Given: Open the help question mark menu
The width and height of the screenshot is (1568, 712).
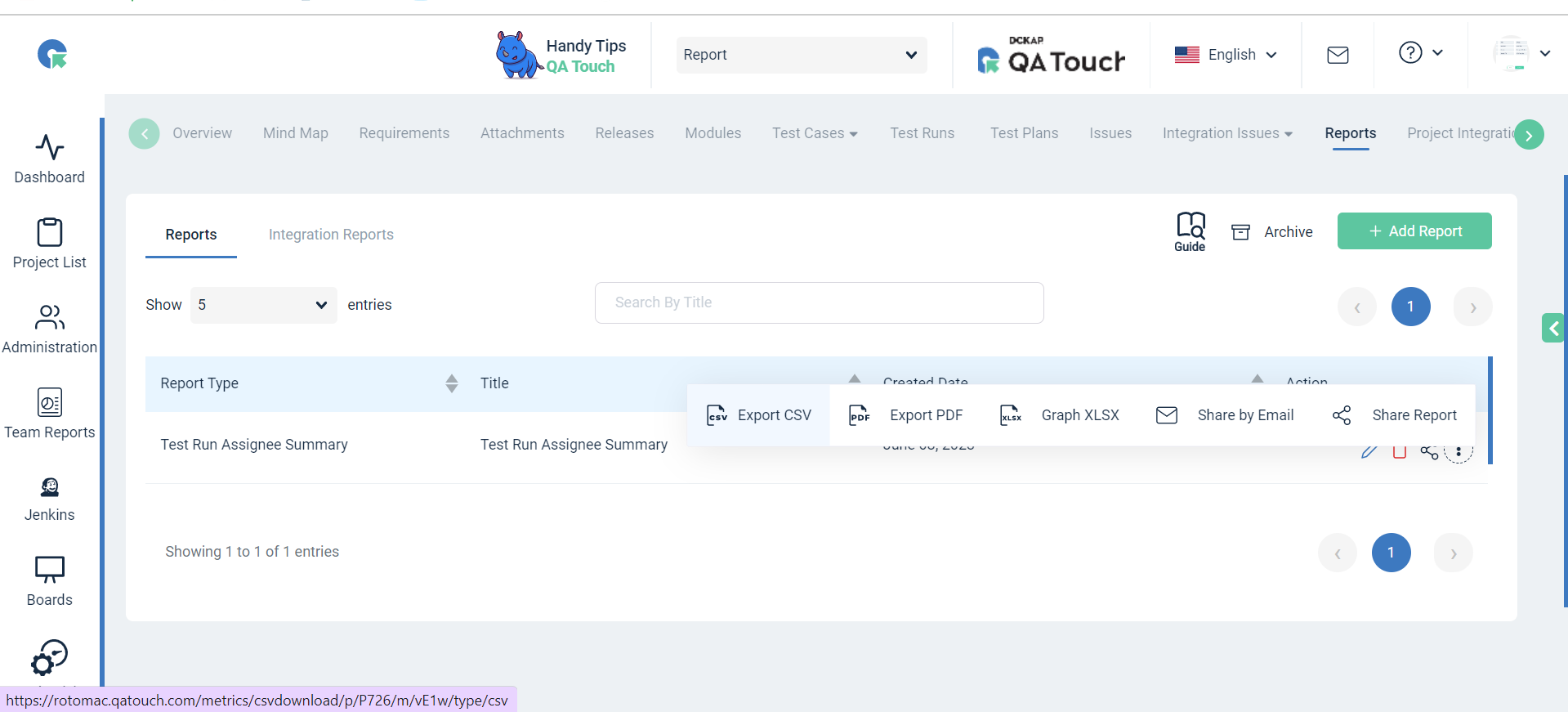Looking at the screenshot, I should pos(1421,53).
